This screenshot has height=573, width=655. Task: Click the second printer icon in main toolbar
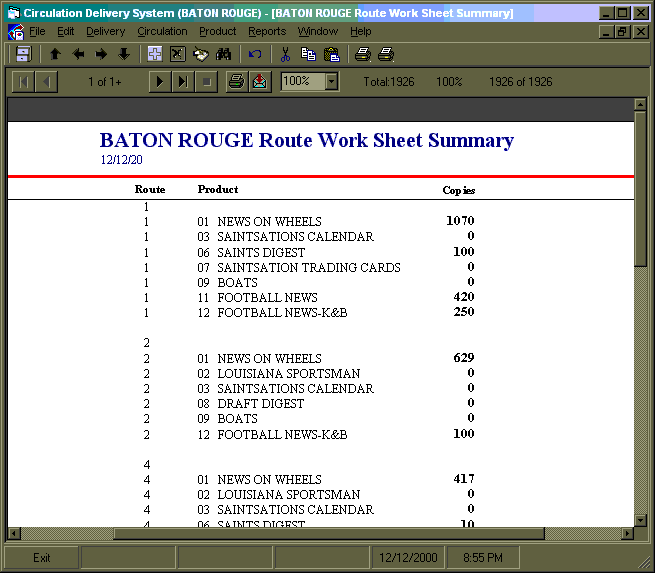tap(386, 54)
